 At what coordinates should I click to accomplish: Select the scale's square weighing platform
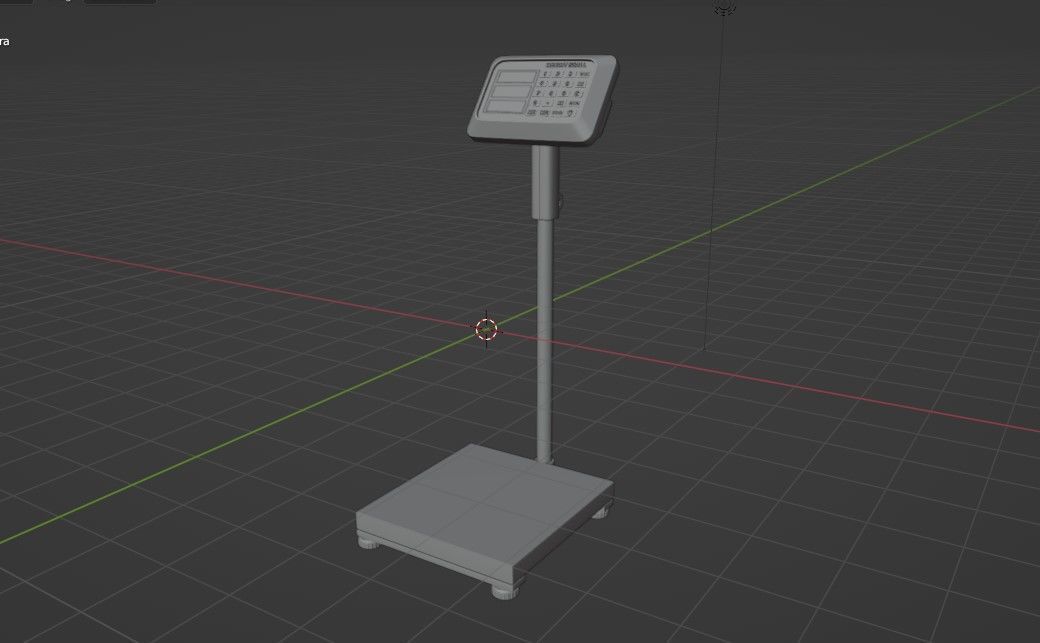pyautogui.click(x=484, y=514)
